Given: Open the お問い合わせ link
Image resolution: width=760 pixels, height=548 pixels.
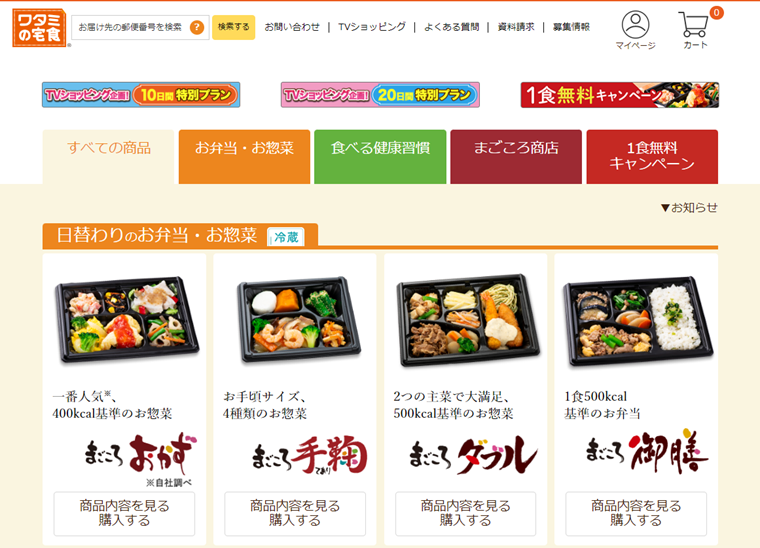Looking at the screenshot, I should (292, 27).
